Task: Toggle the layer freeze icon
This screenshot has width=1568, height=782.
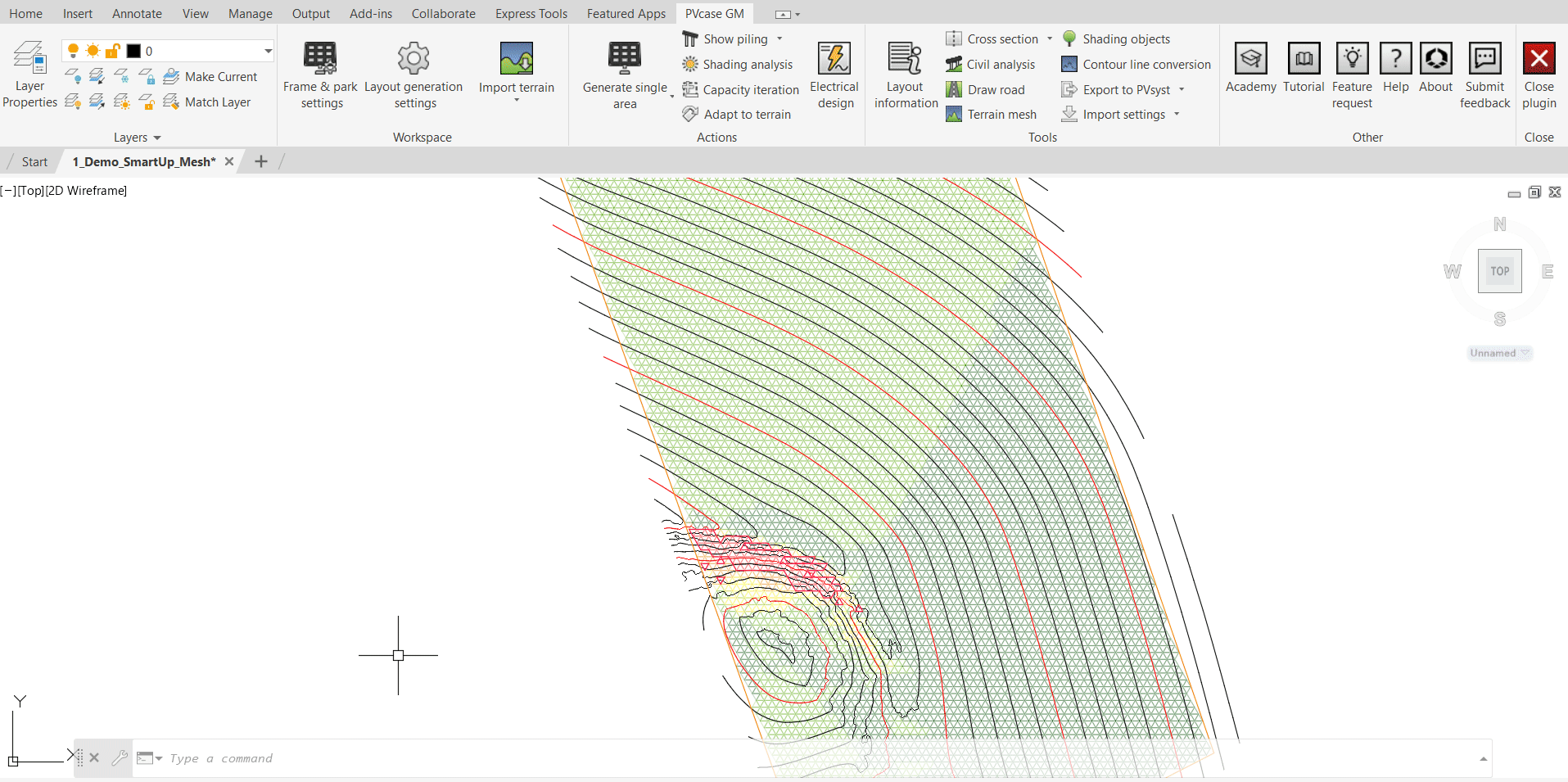Action: (92, 50)
